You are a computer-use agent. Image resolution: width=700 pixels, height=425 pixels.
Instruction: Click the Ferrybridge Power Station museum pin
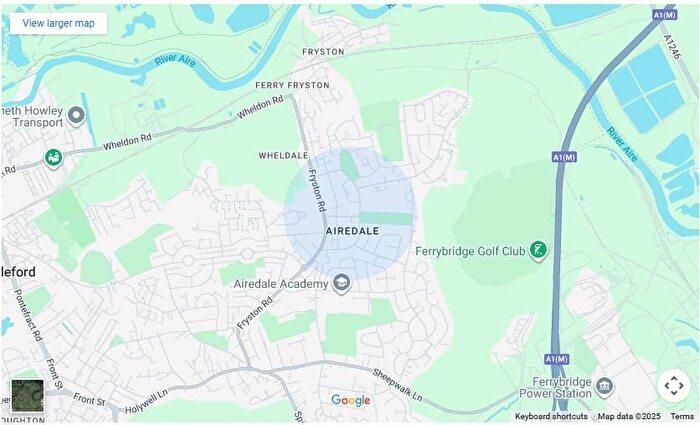[604, 387]
